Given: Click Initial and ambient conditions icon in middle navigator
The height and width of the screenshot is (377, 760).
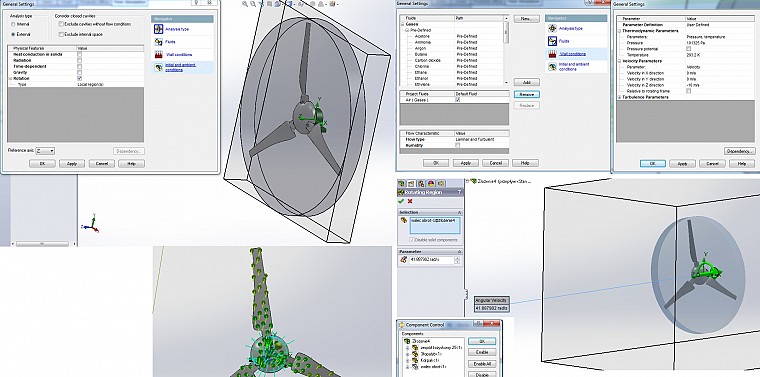Looking at the screenshot, I should point(552,67).
